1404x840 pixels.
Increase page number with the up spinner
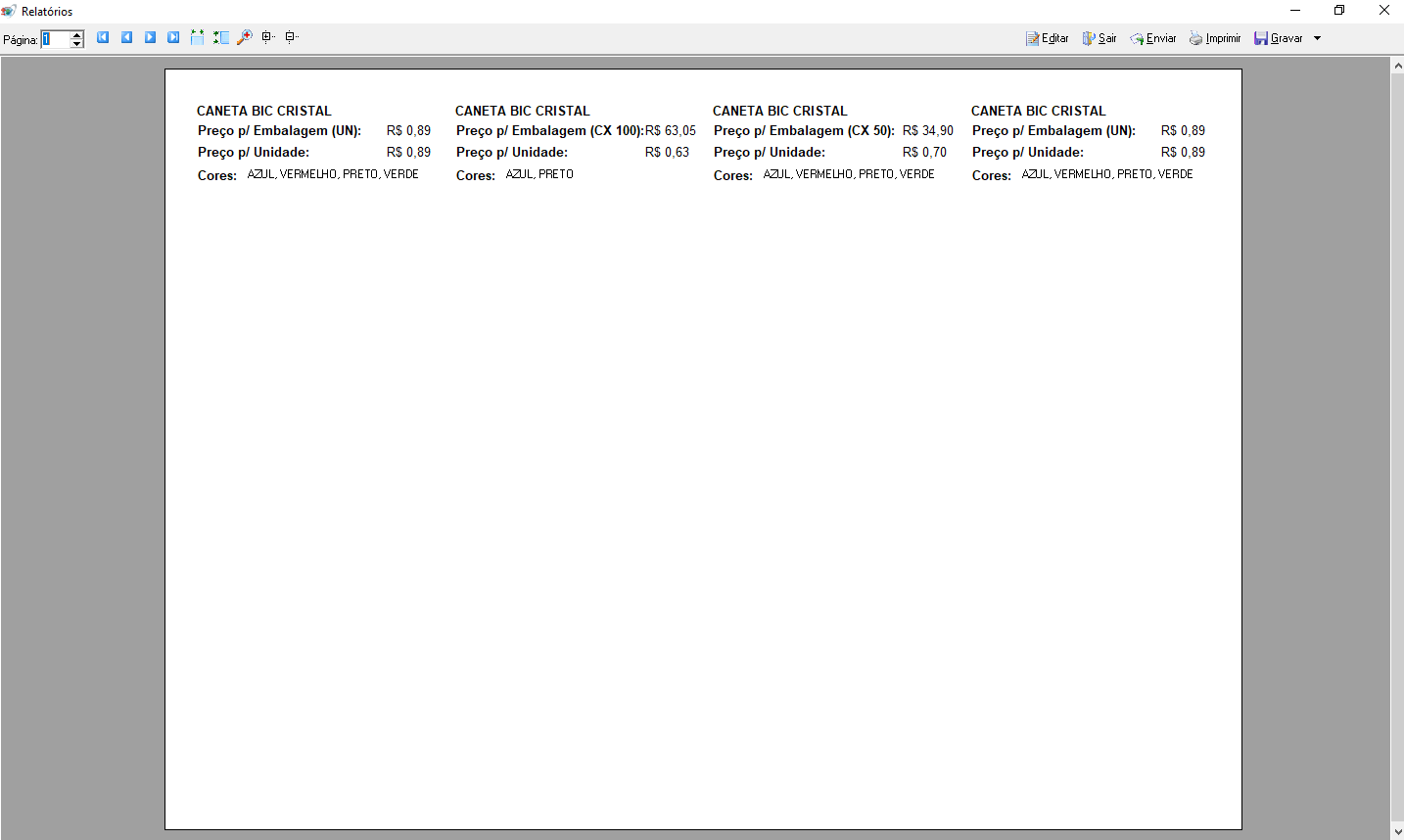pyautogui.click(x=77, y=34)
